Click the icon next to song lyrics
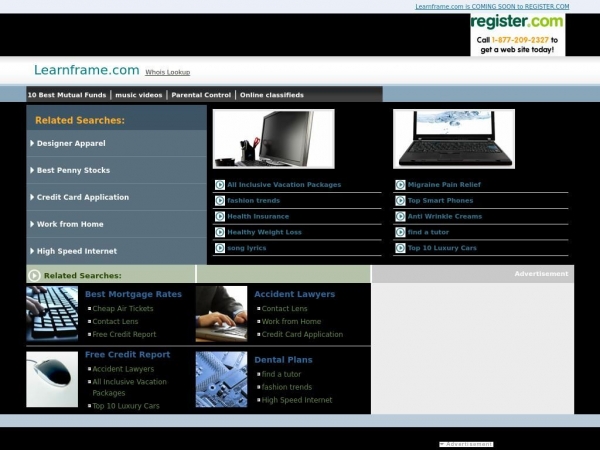The image size is (600, 450). [x=220, y=248]
